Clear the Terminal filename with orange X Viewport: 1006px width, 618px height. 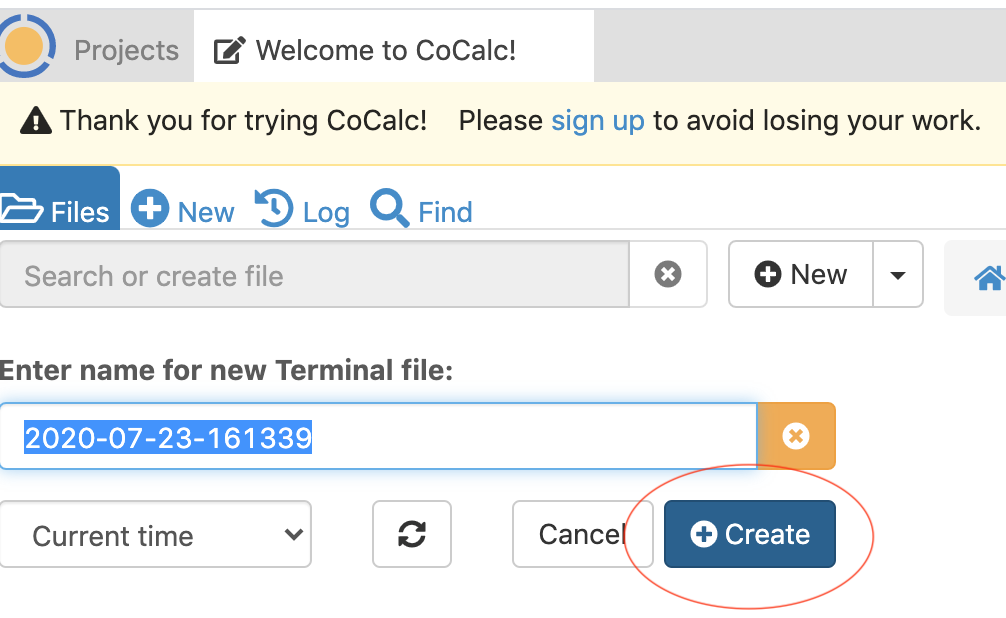(796, 436)
